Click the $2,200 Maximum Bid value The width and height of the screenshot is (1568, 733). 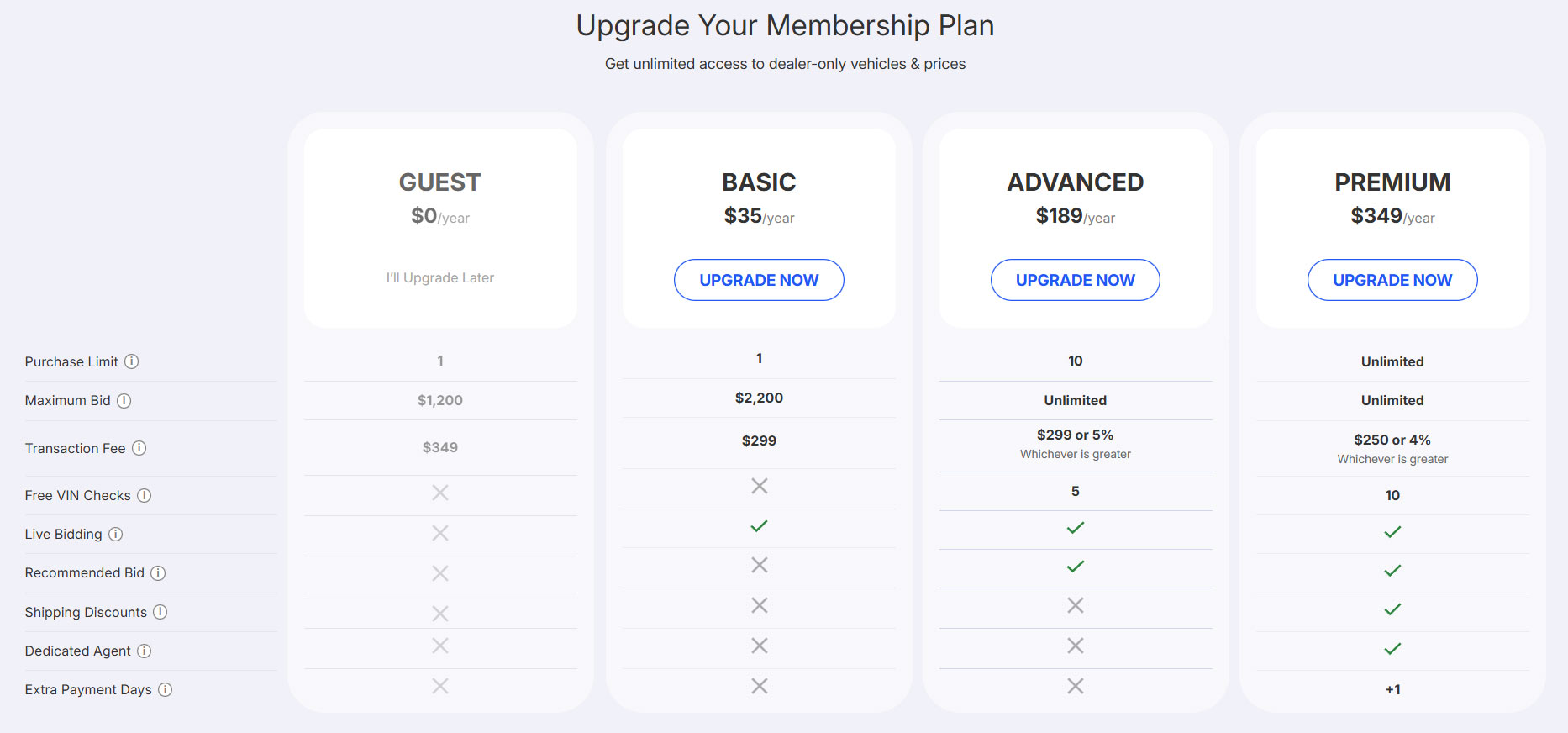759,398
